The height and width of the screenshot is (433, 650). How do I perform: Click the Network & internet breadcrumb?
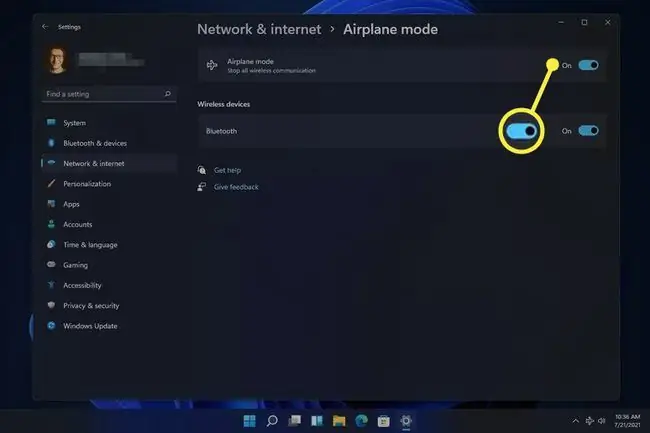click(x=259, y=29)
